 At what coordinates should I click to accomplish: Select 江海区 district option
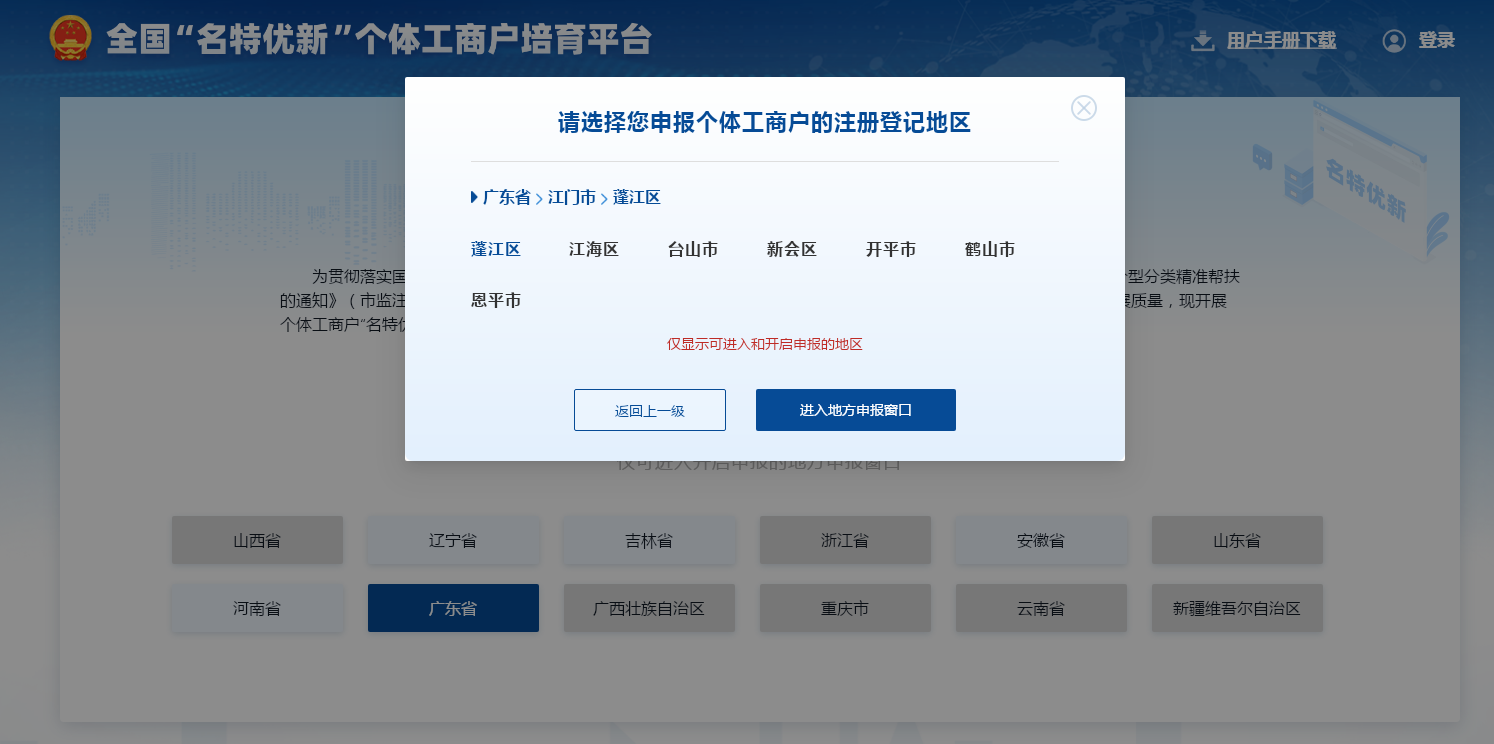point(594,249)
